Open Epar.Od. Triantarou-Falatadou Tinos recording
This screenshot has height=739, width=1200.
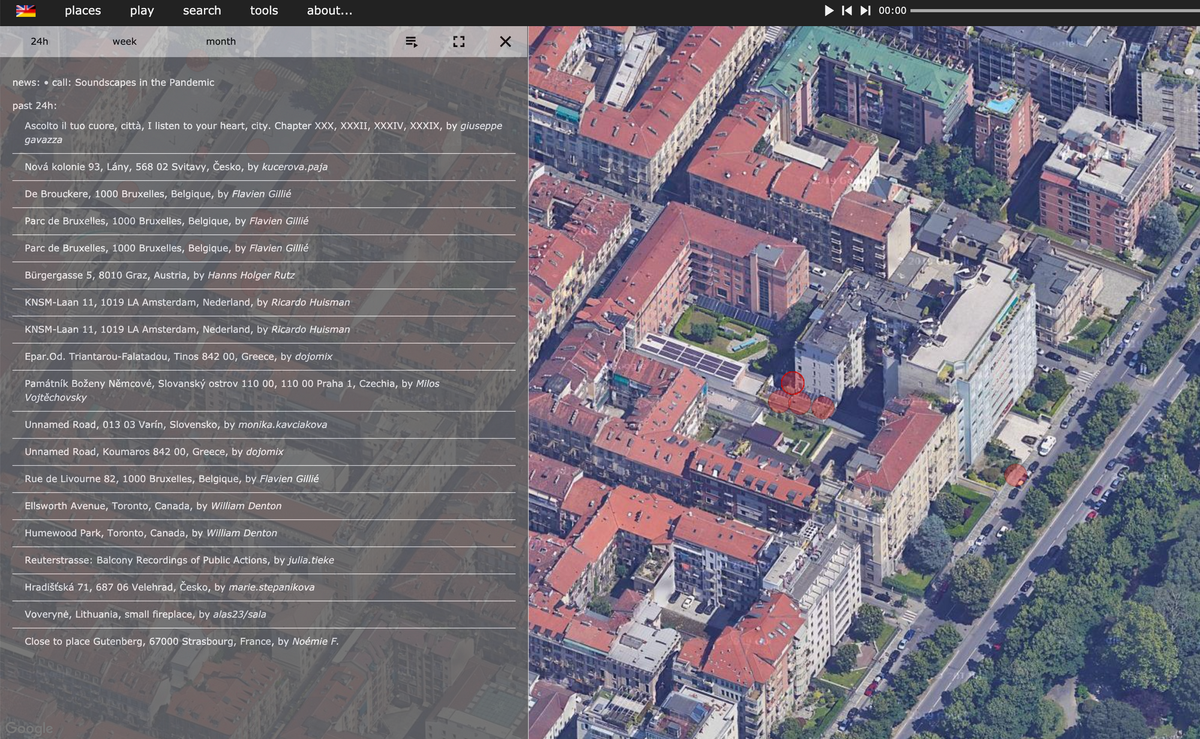point(264,356)
